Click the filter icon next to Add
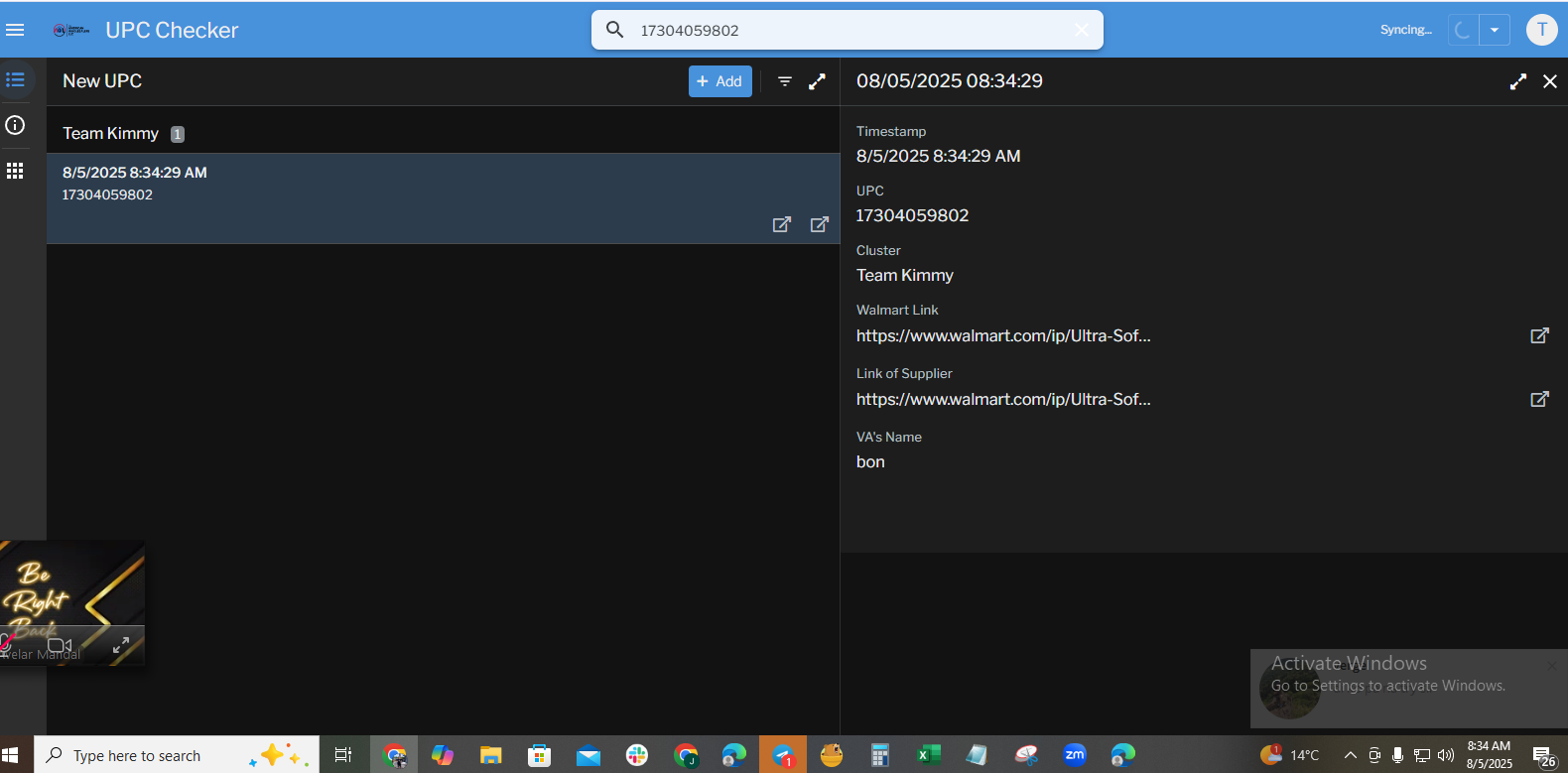This screenshot has width=1568, height=773. click(x=784, y=81)
